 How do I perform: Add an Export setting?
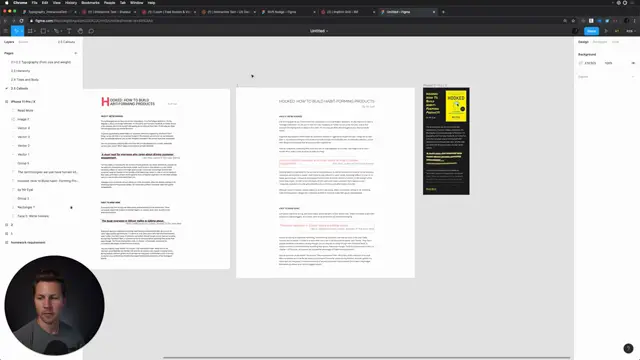point(633,77)
